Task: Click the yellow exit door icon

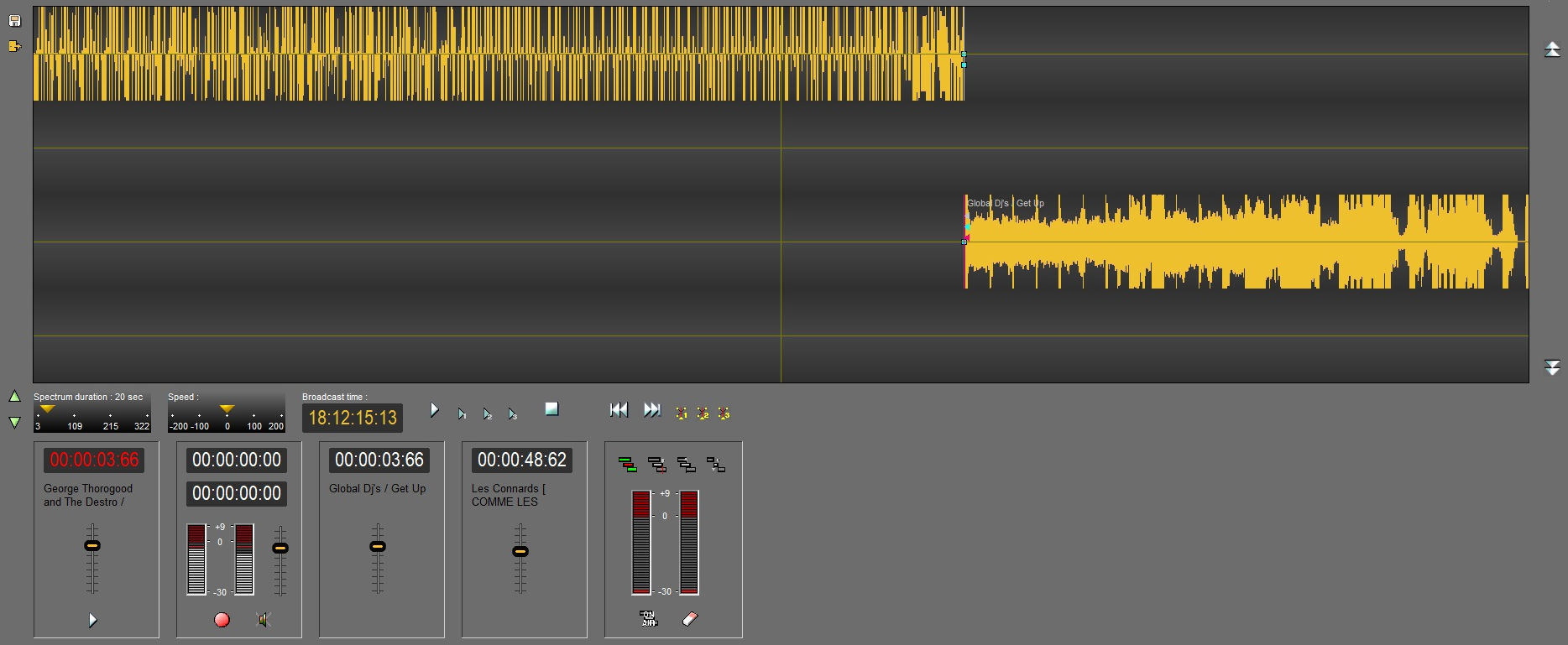Action: pos(14,46)
